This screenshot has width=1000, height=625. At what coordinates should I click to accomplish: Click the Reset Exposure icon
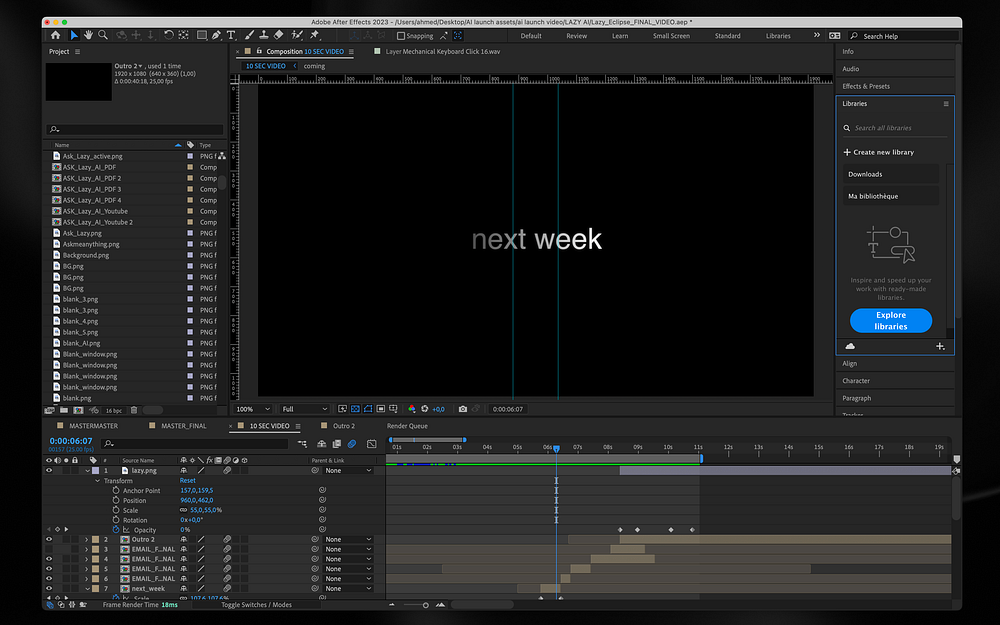(x=425, y=409)
